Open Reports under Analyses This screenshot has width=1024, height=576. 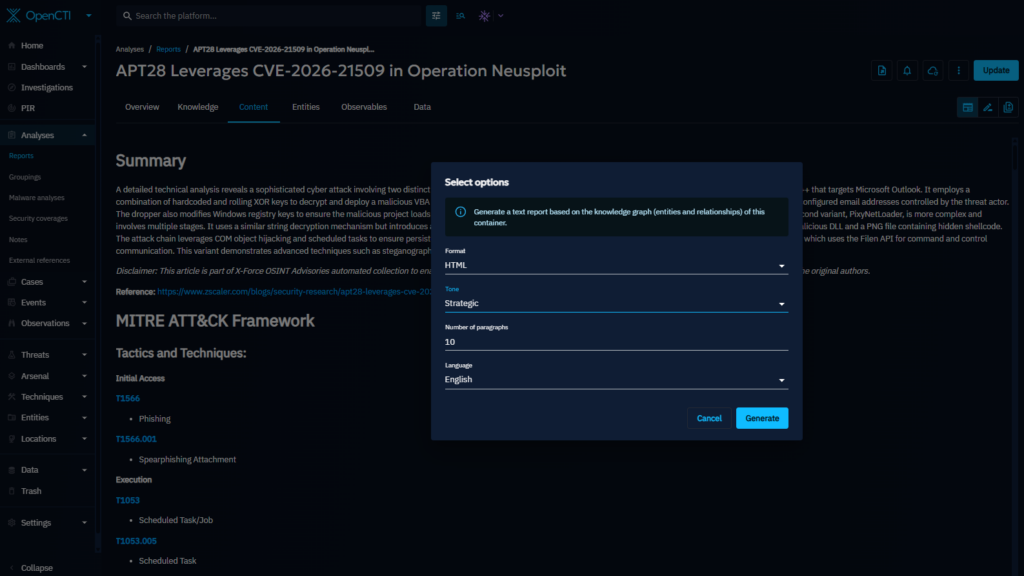[21, 156]
